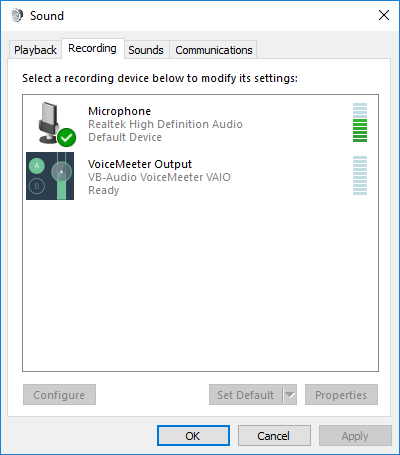Switch to the Communications tab
Screen dimensions: 400x455
point(214,50)
